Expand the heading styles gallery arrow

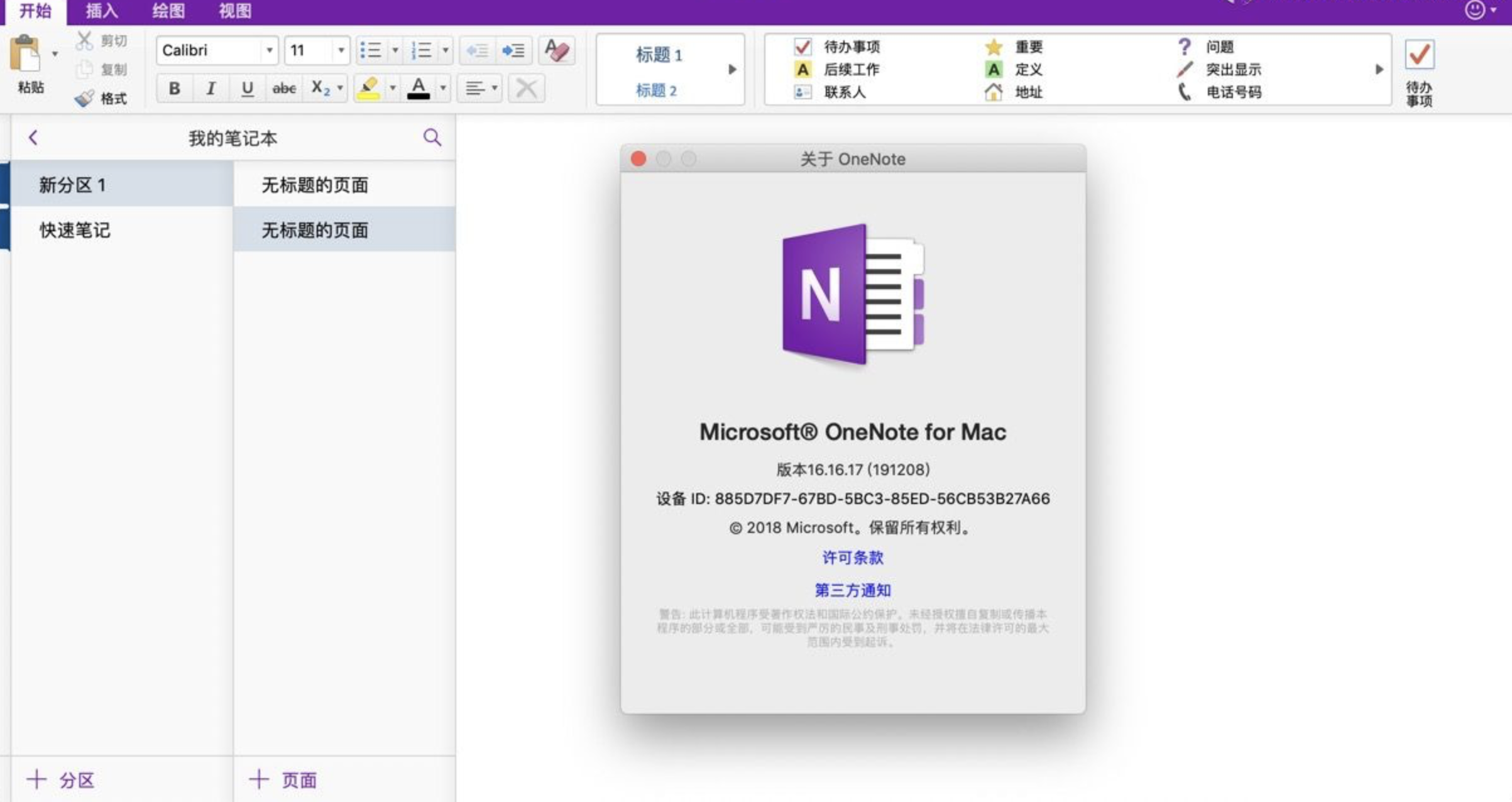(732, 69)
